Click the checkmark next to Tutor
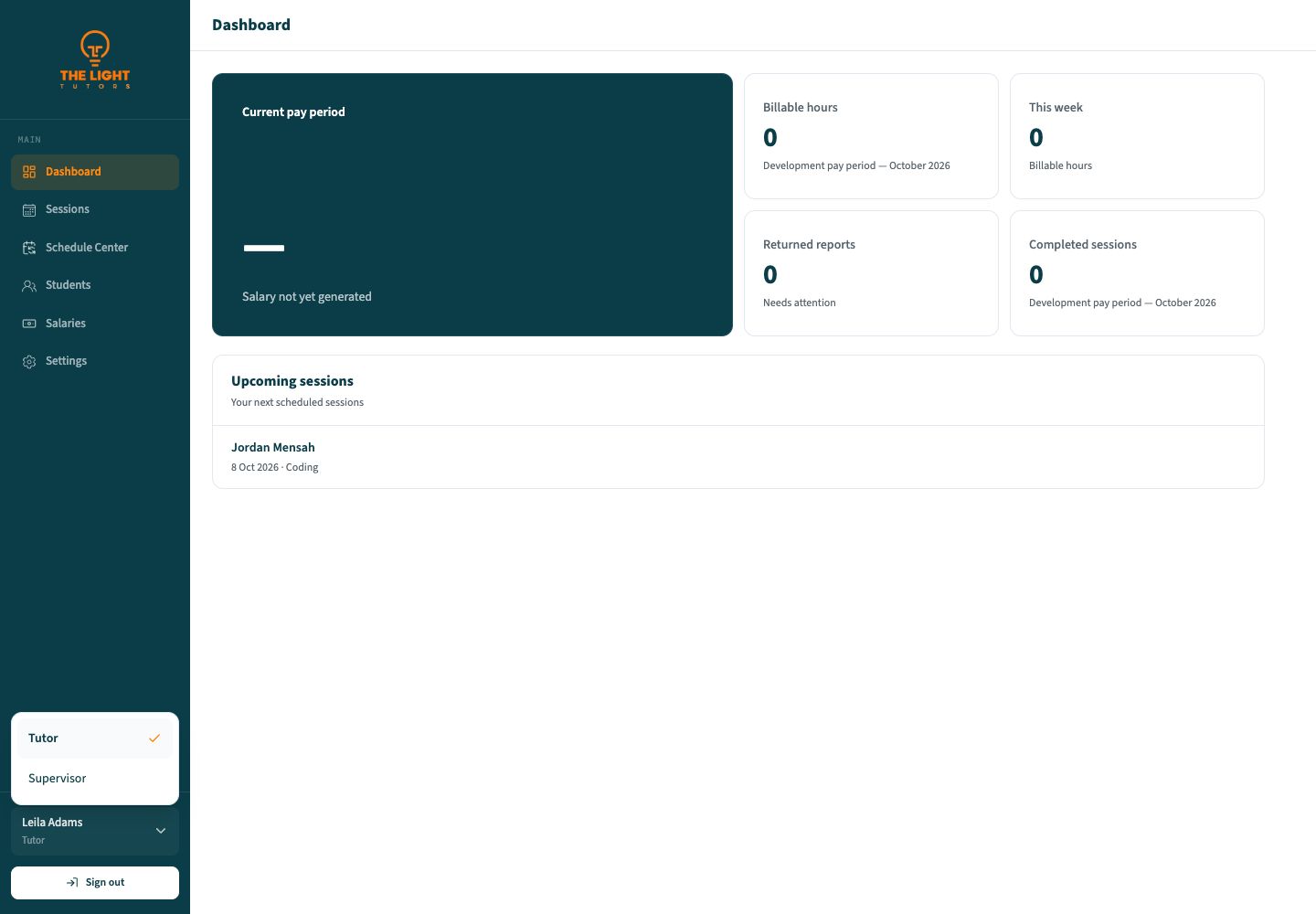This screenshot has height=914, width=1316. click(154, 739)
